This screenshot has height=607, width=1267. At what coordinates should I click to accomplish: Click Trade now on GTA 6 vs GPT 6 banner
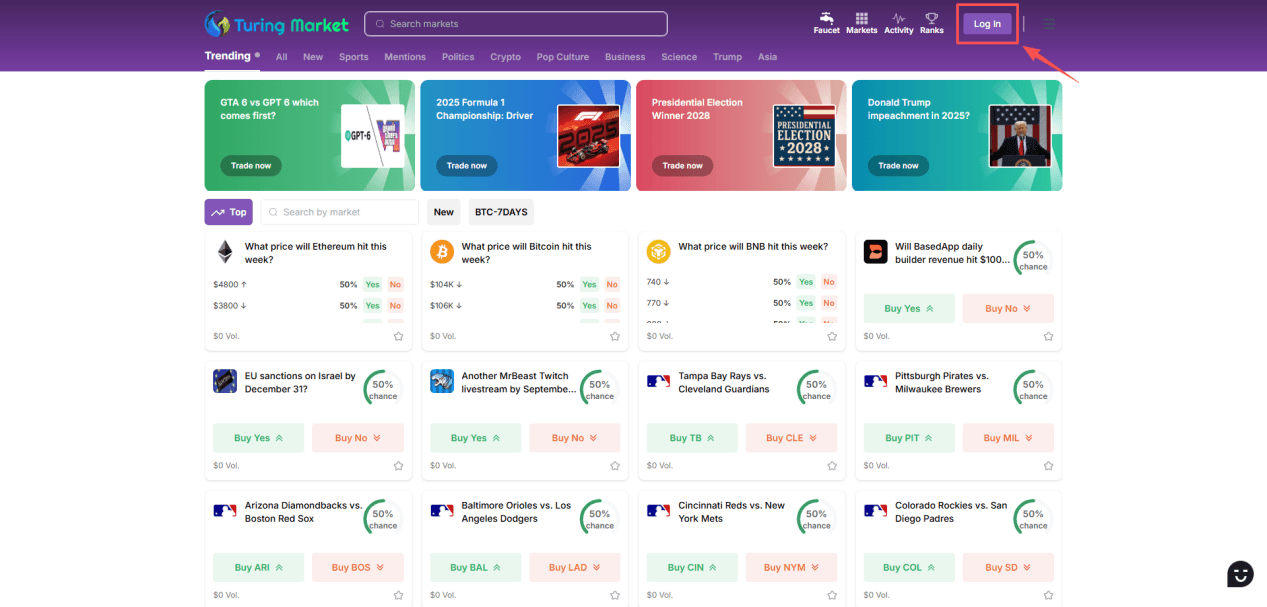pos(251,166)
